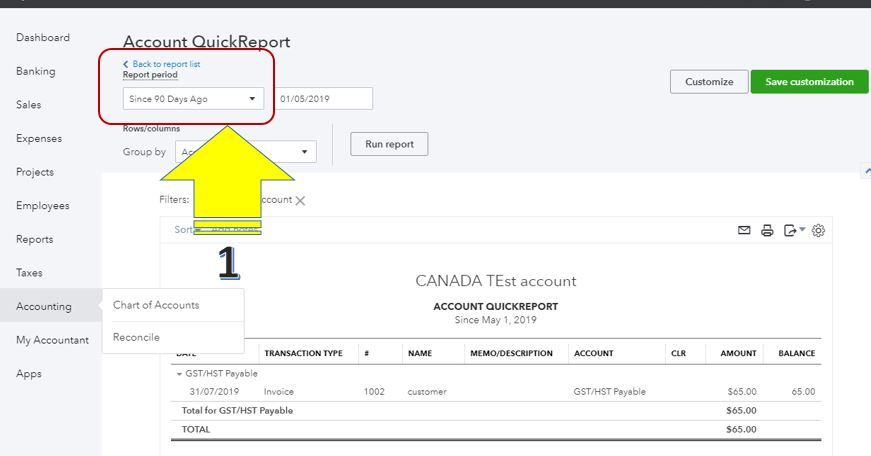The width and height of the screenshot is (871, 456).
Task: Open Projects in sidebar
Action: 35,172
